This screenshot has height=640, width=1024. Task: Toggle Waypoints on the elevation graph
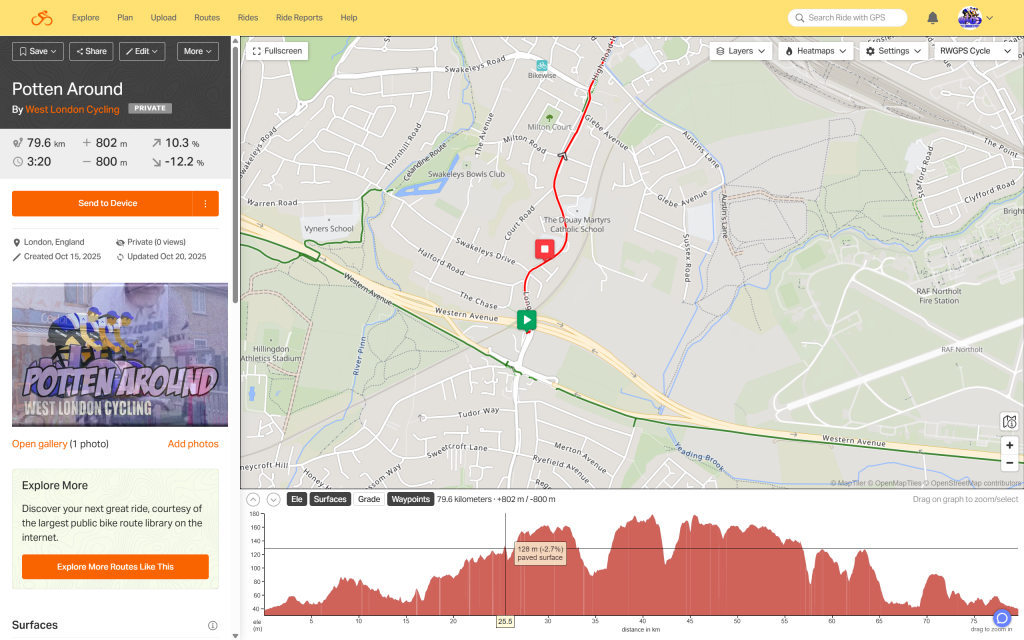tap(410, 499)
